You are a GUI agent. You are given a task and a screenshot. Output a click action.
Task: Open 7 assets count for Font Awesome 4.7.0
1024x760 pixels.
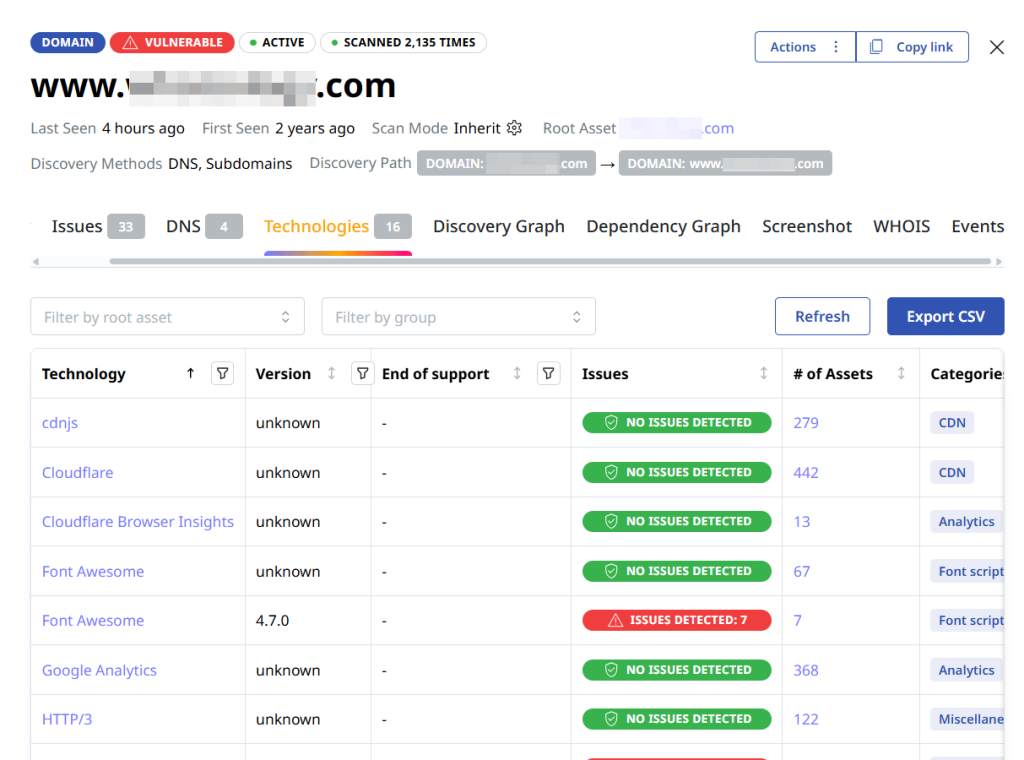[797, 620]
